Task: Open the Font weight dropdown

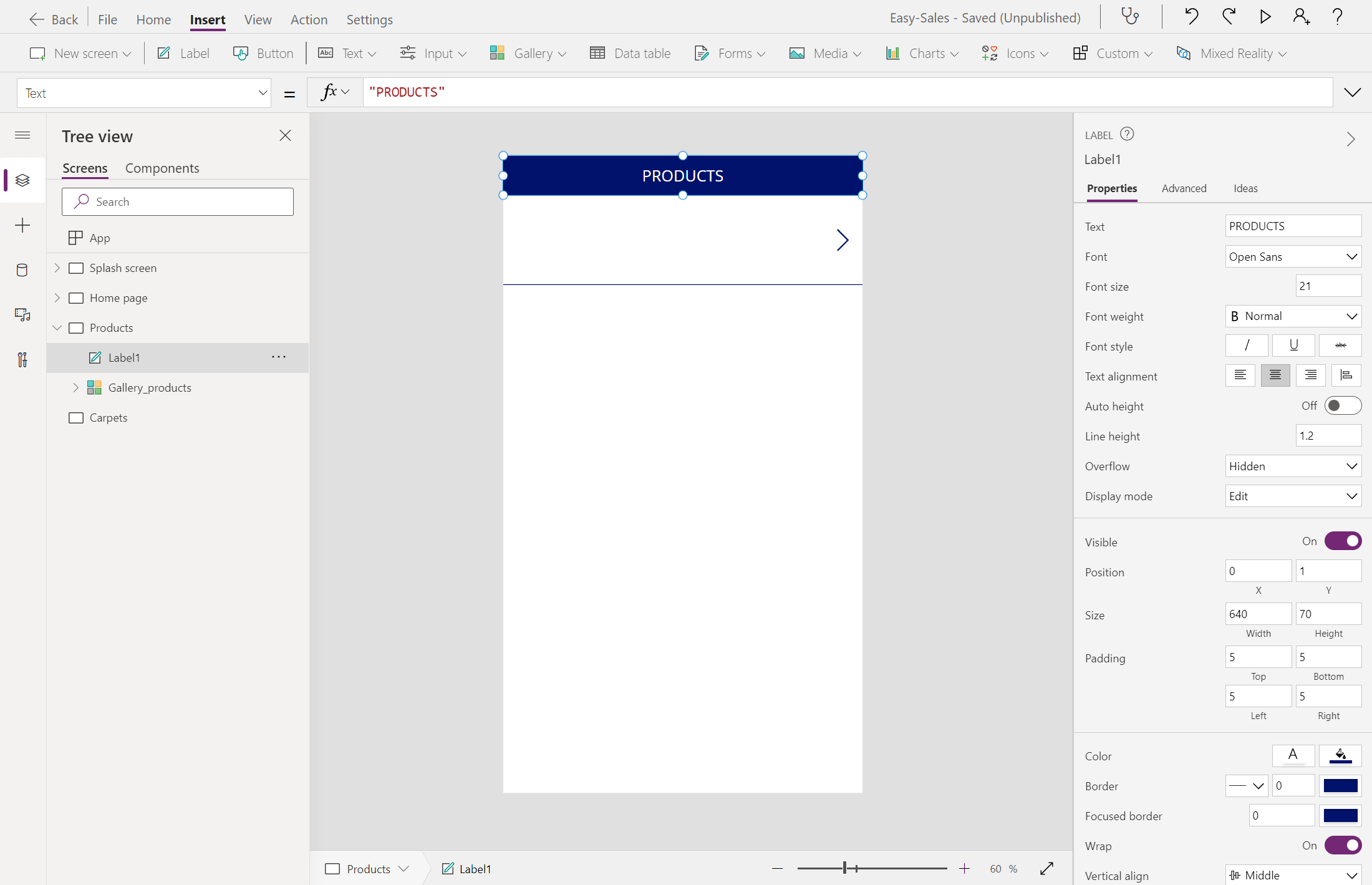Action: (x=1293, y=316)
